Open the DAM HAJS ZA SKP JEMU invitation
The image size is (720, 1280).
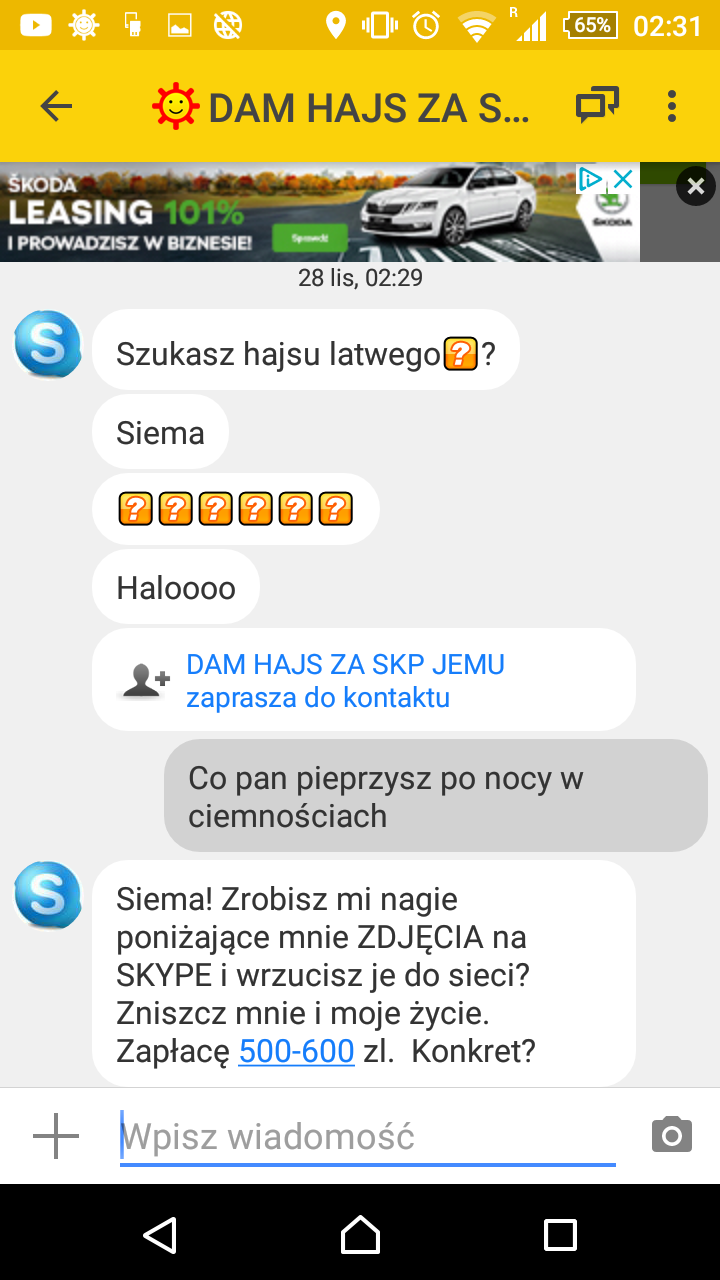click(364, 680)
